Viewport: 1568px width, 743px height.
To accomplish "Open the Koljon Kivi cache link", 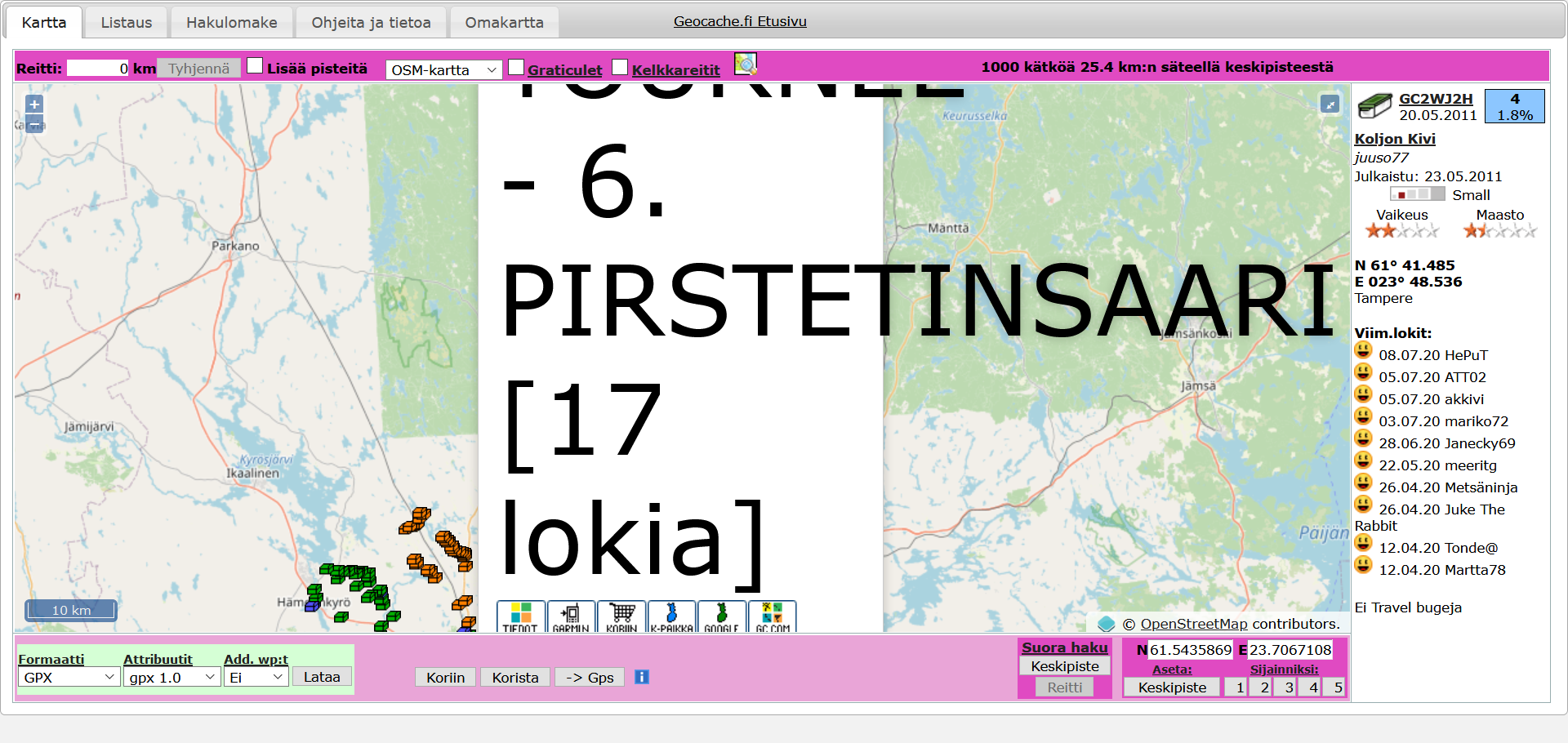I will pos(1394,139).
